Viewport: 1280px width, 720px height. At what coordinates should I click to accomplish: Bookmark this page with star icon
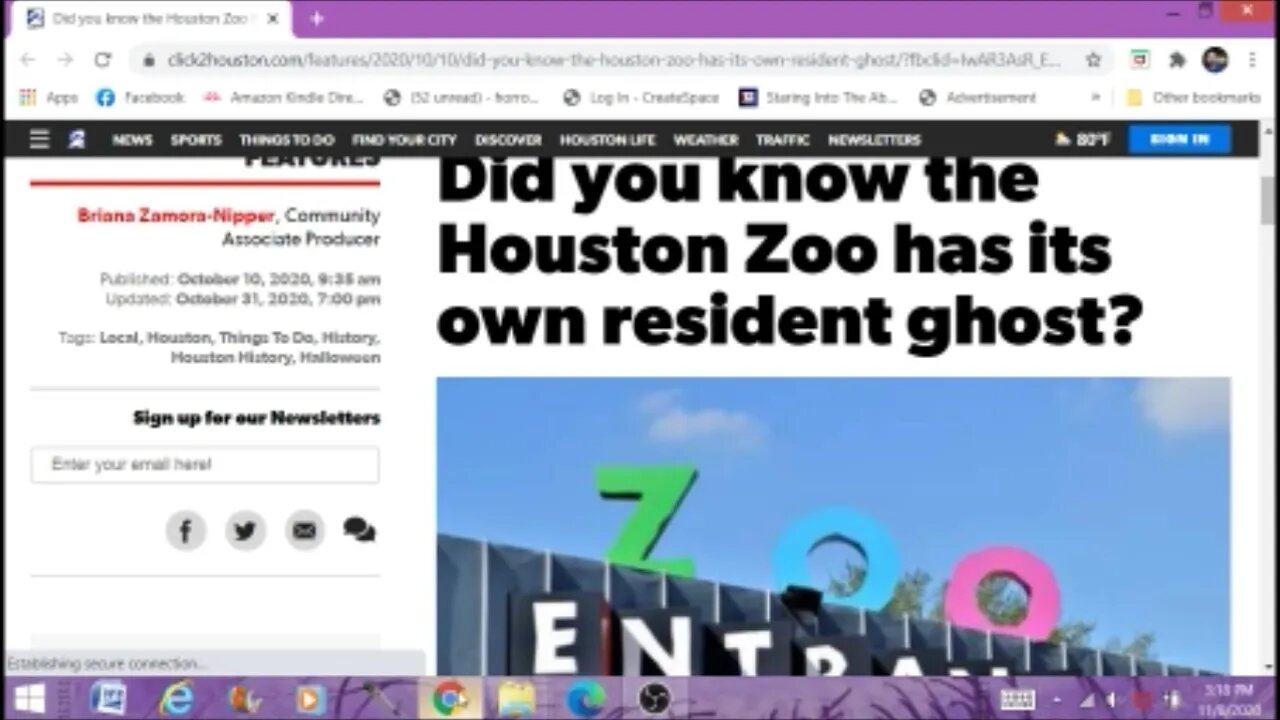1093,60
